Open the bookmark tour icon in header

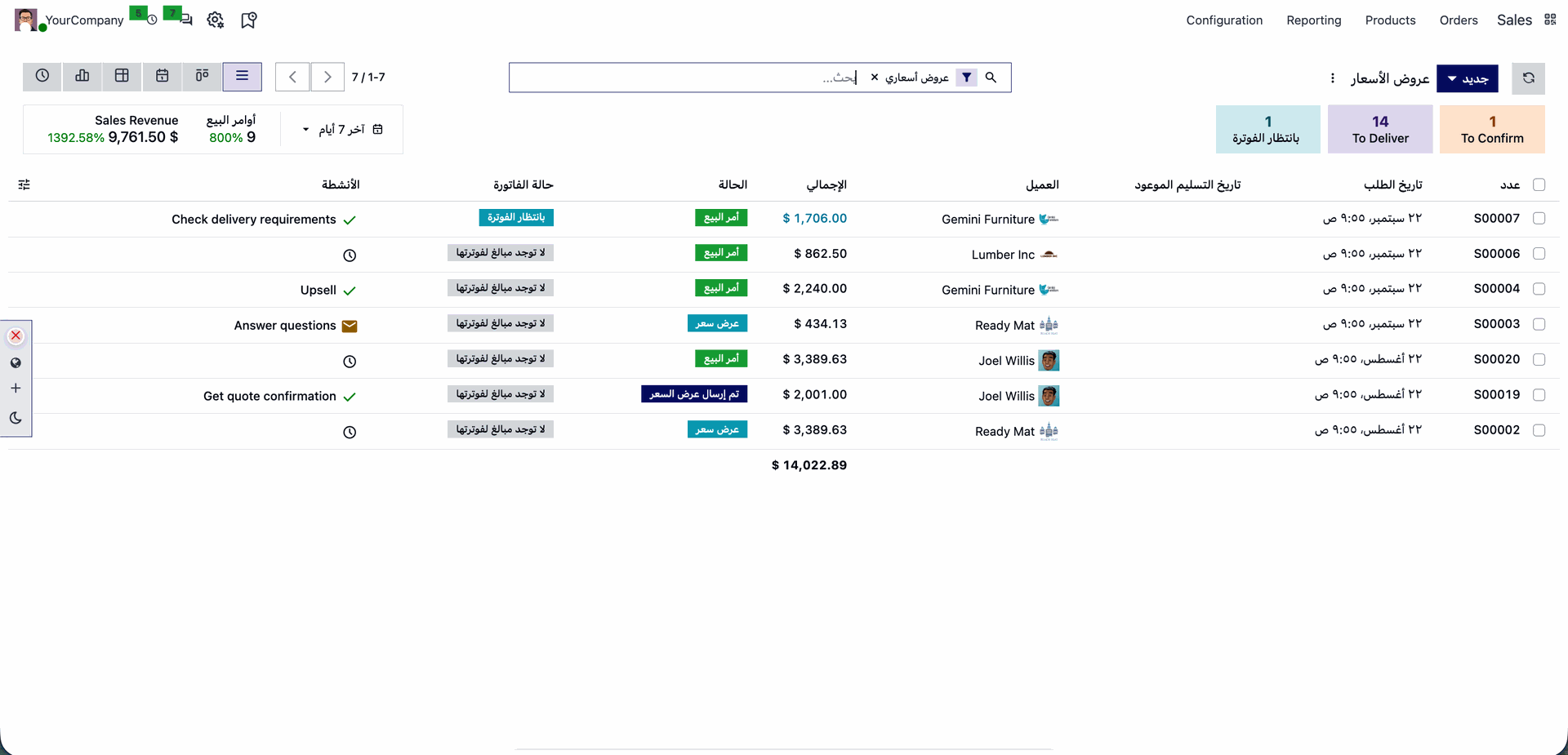tap(249, 20)
